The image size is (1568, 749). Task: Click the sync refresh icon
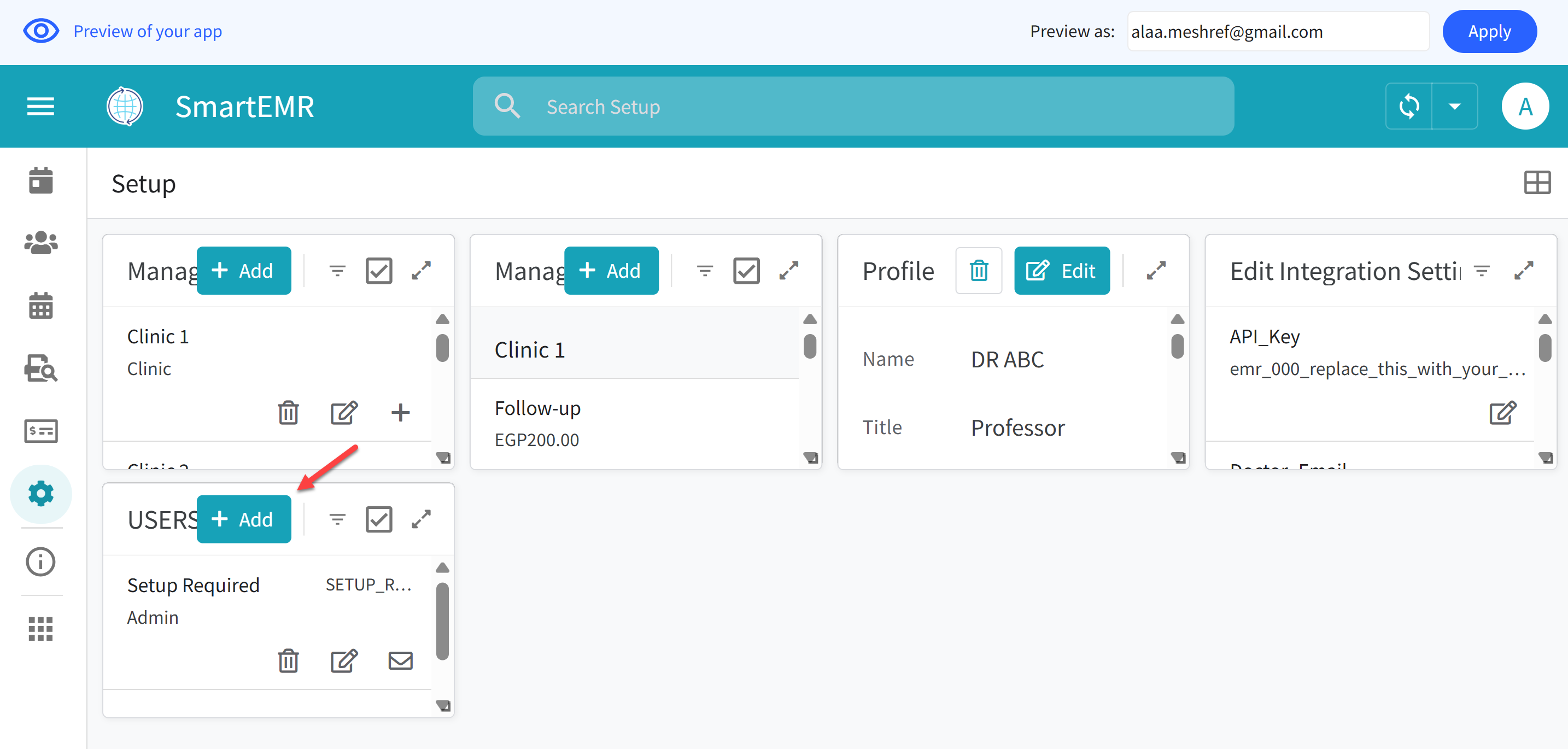pyautogui.click(x=1408, y=107)
